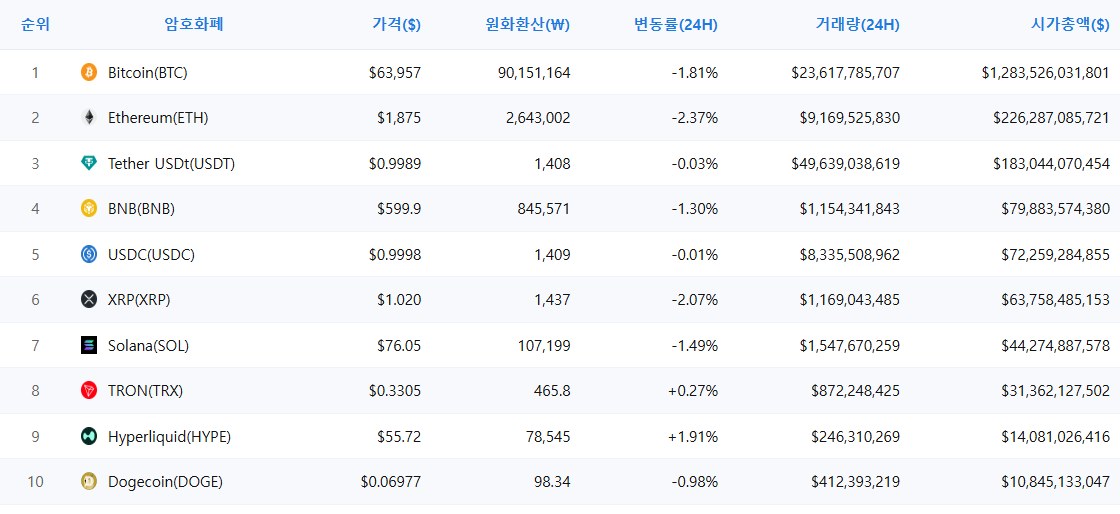Sort by 순위 column header
Viewport: 1120px width, 514px height.
click(35, 24)
